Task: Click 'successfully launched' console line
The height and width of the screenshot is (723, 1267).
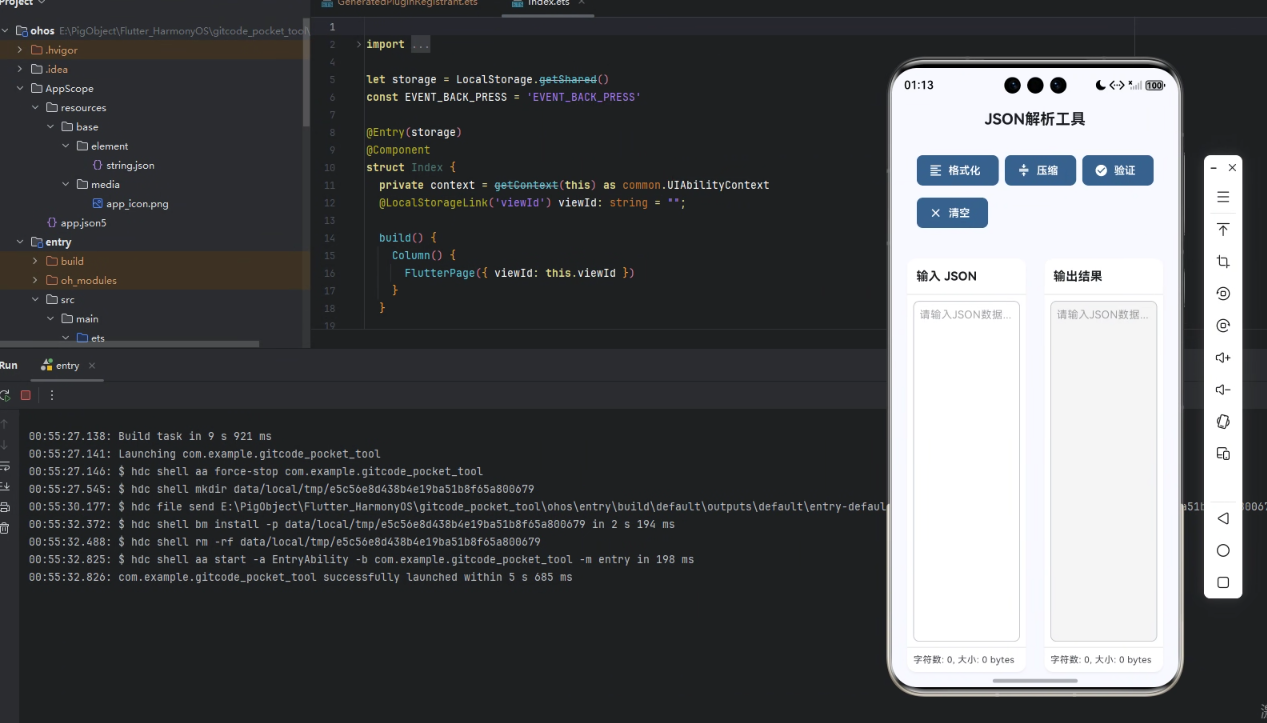Action: point(300,577)
